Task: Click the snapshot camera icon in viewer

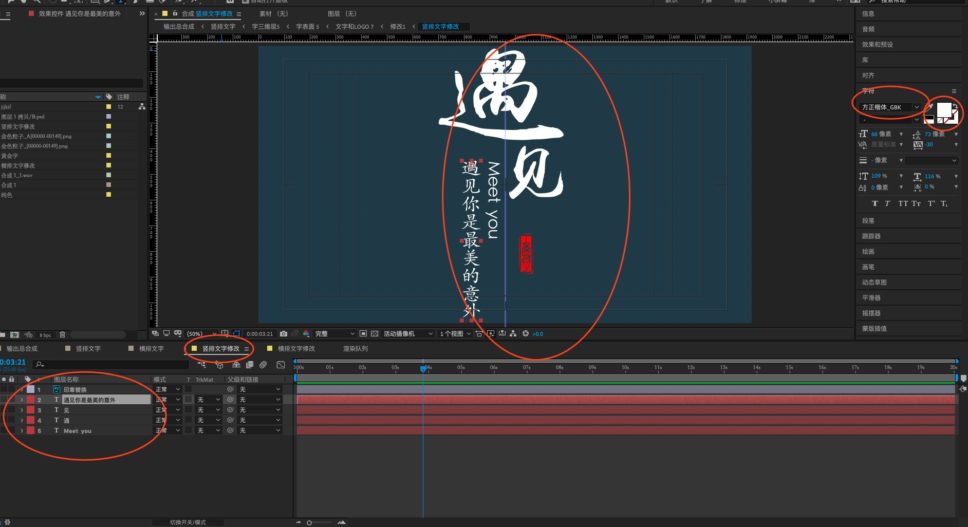Action: [284, 333]
